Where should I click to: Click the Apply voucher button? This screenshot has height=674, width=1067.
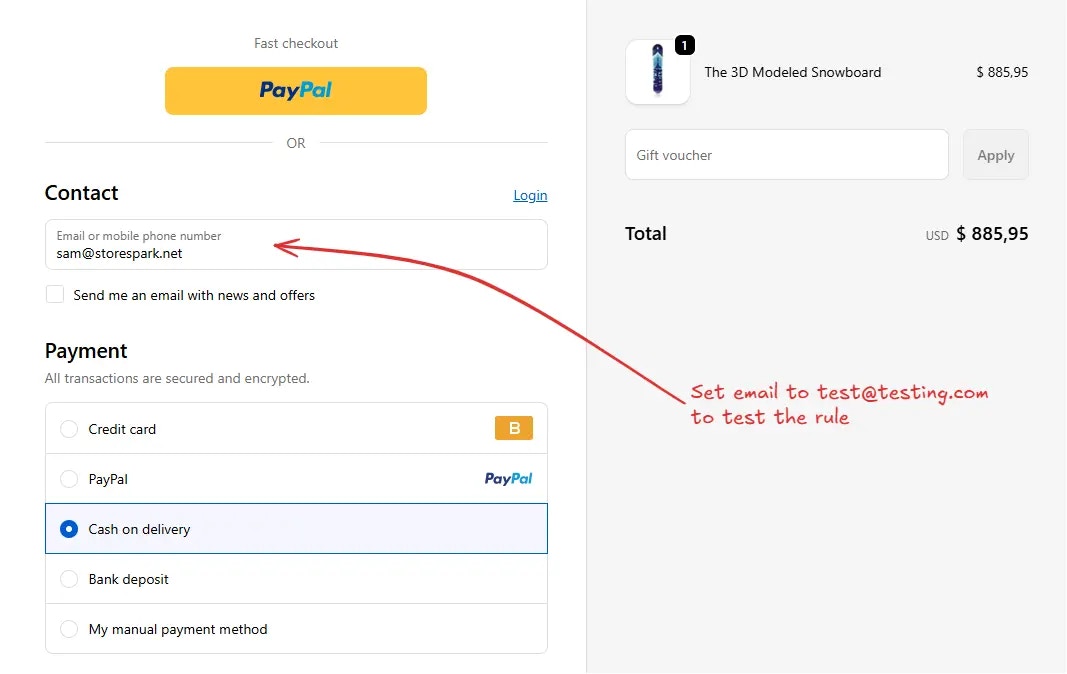[x=996, y=155]
